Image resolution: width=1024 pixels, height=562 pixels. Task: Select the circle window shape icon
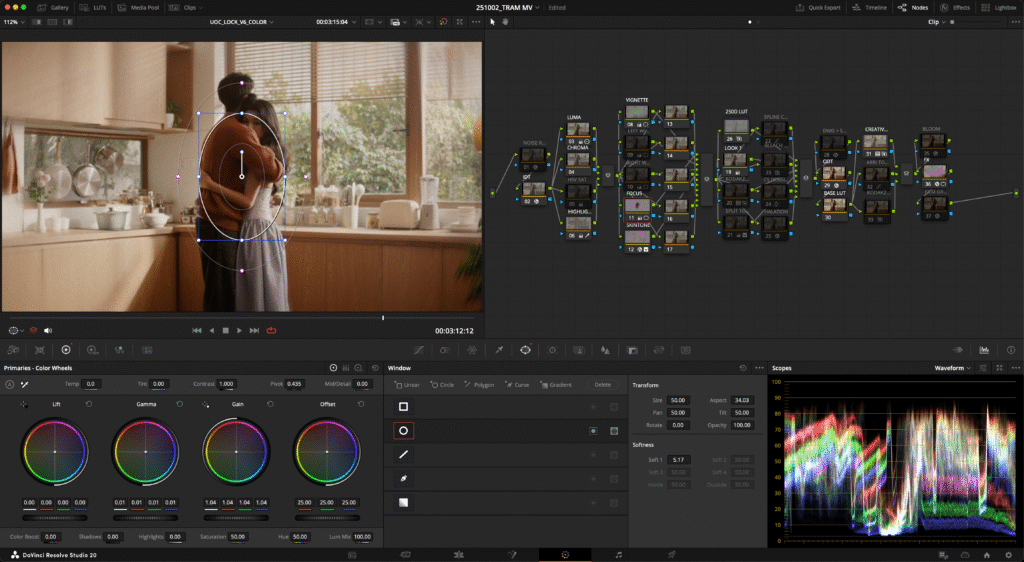pyautogui.click(x=403, y=430)
